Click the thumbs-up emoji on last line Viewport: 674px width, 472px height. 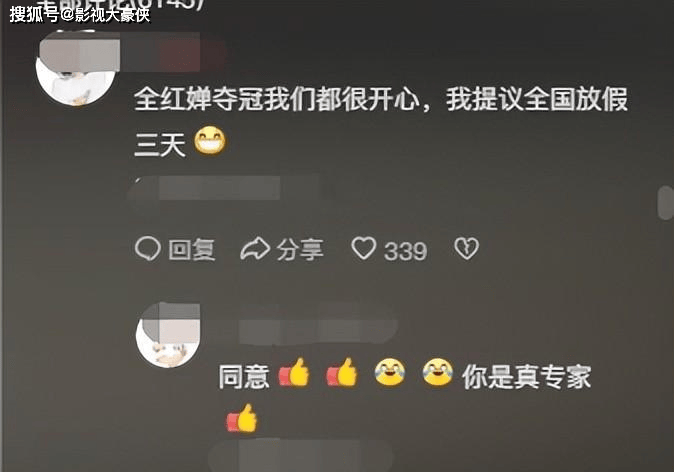[x=242, y=418]
